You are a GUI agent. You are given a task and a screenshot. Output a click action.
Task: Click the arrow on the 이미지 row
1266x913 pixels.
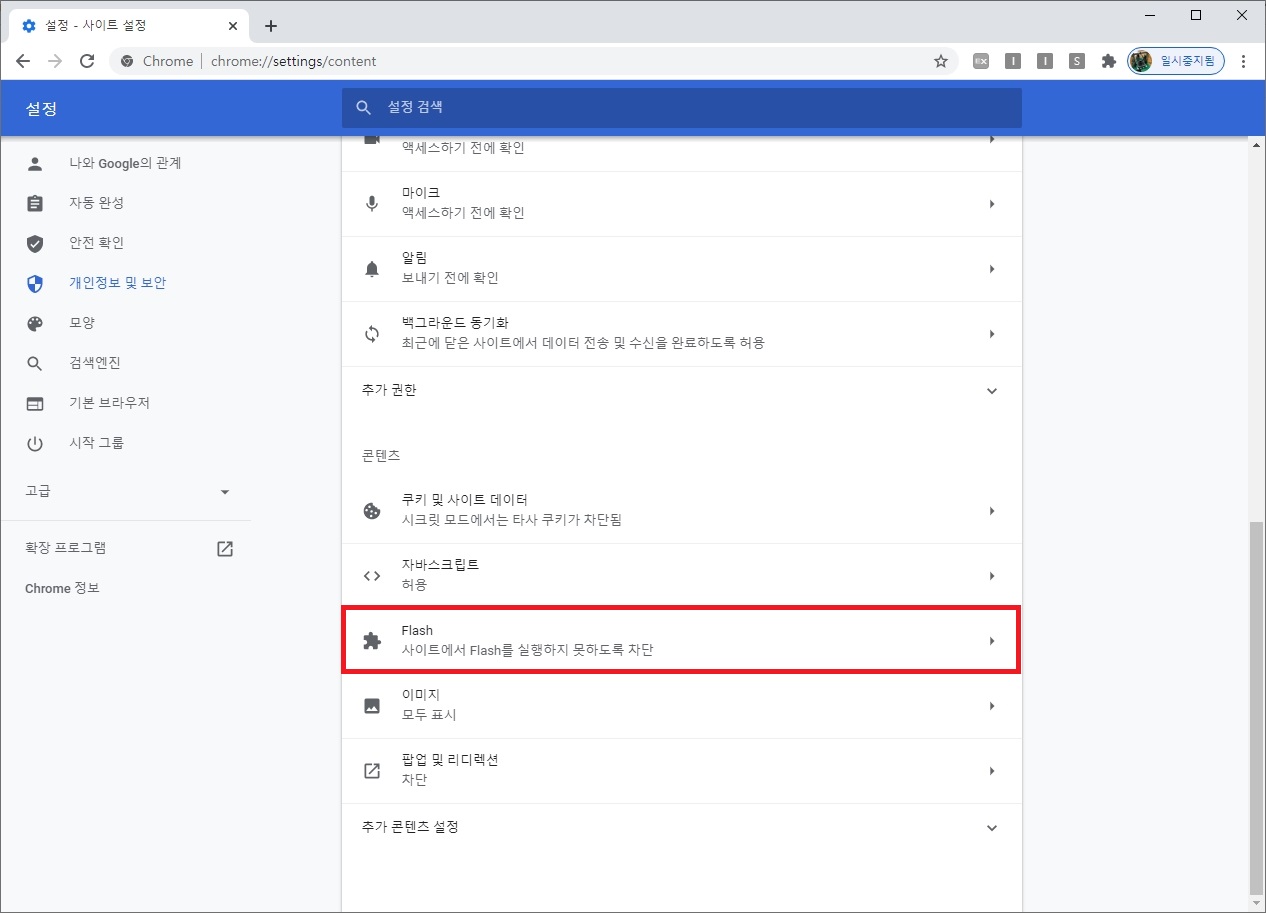click(x=992, y=706)
